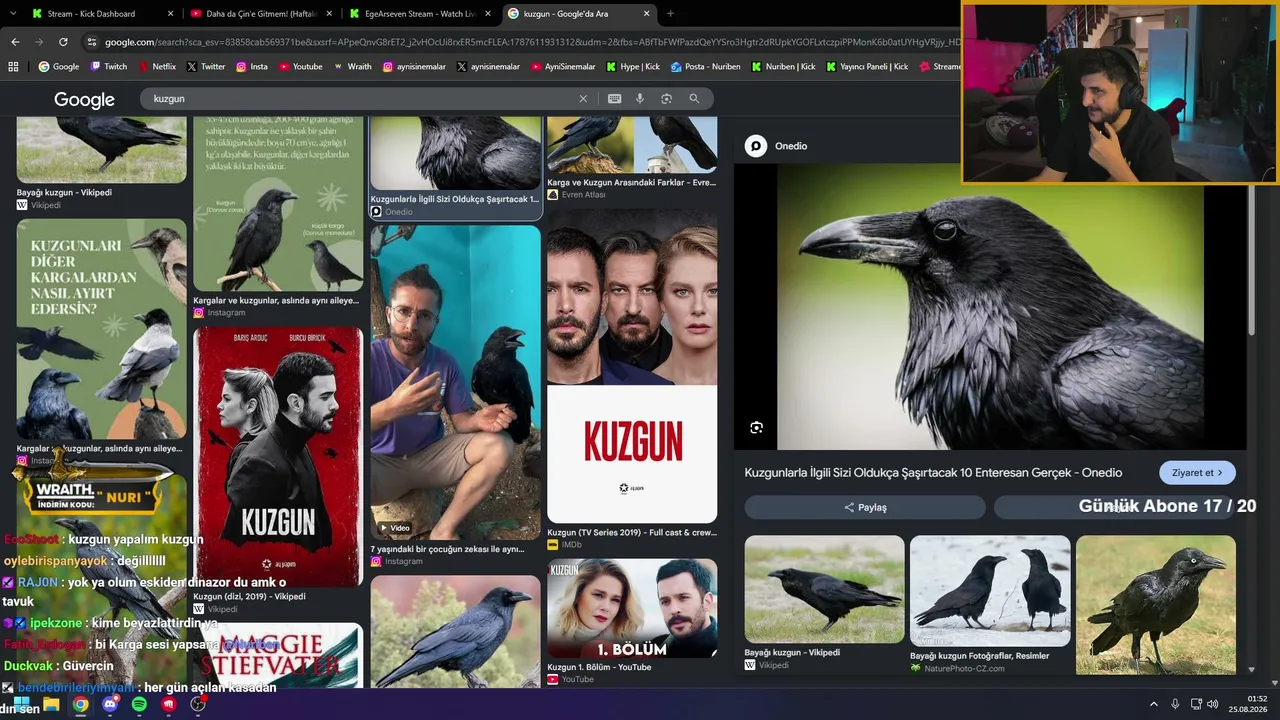View site information for google.com
Viewport: 1280px width, 720px height.
[92, 42]
